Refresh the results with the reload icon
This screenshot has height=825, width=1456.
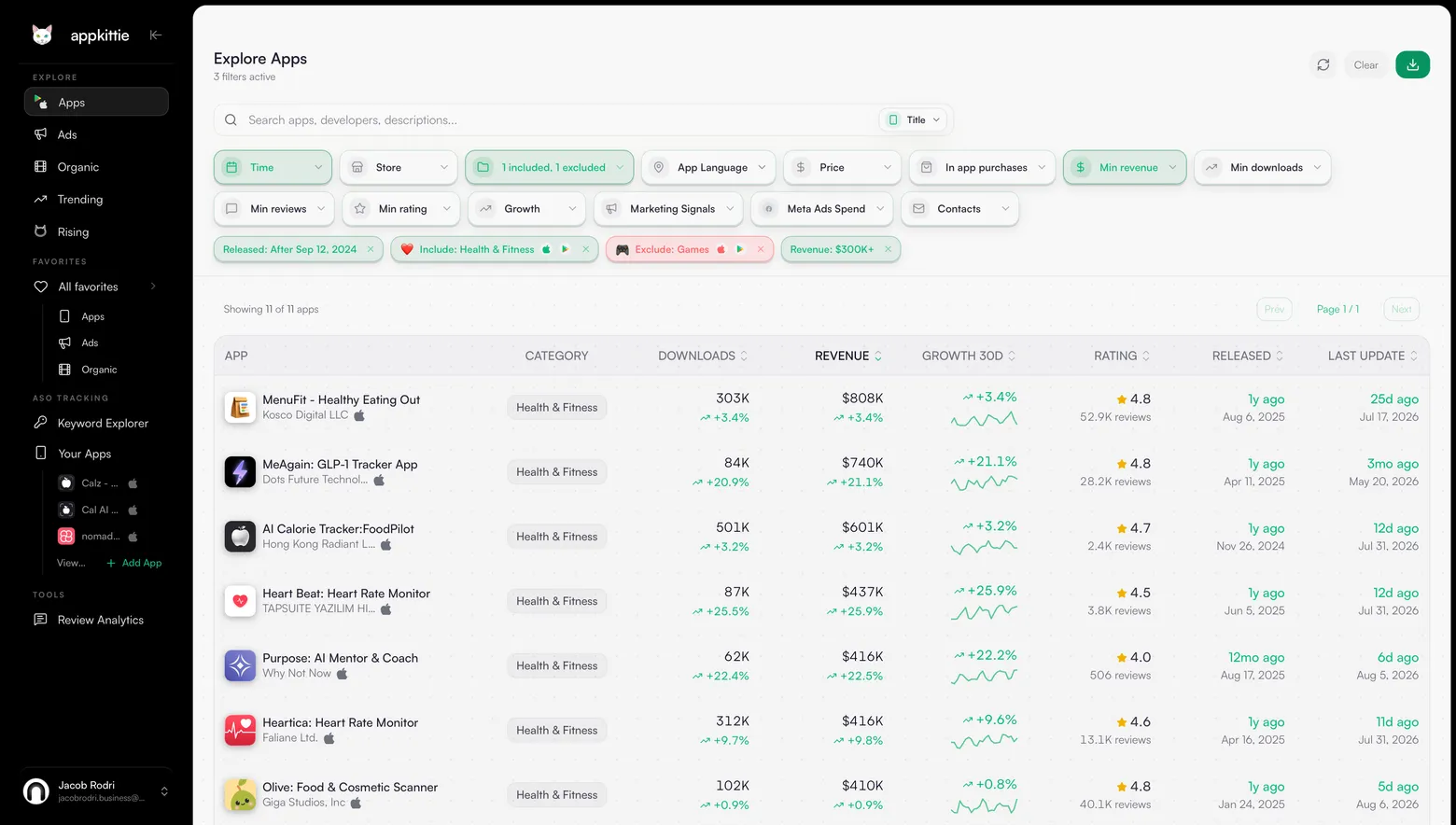1323,64
